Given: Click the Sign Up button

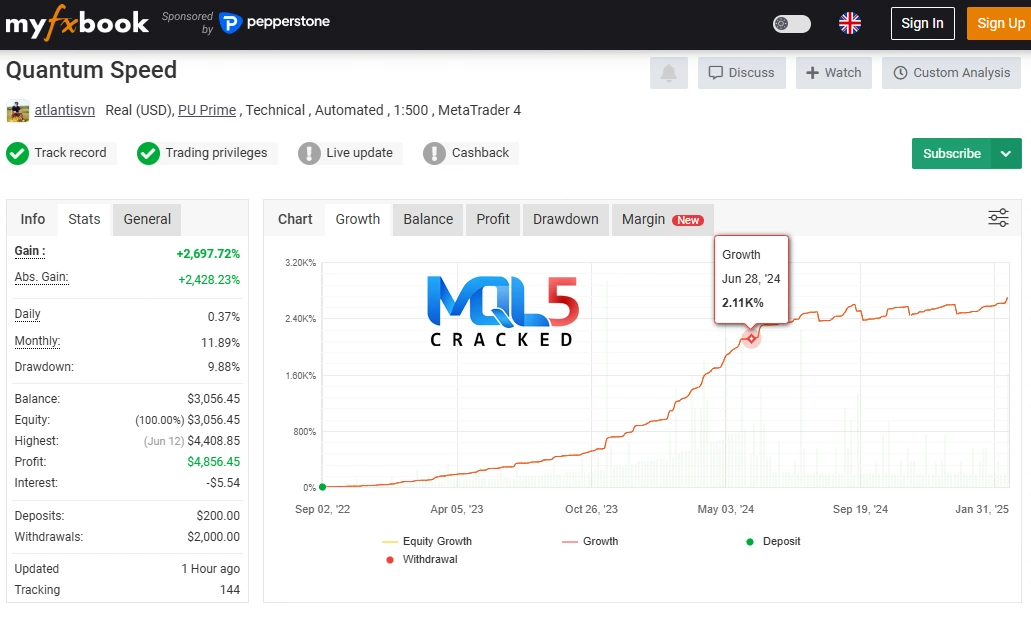Looking at the screenshot, I should 1000,23.
